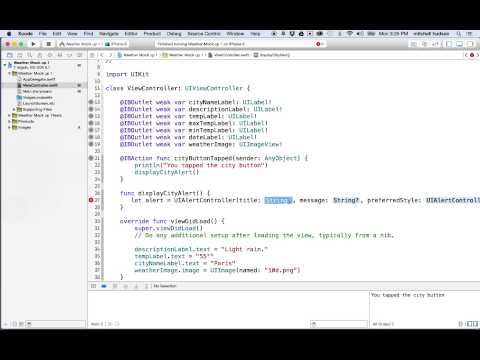Click the red error indicator in activity bar
Viewport: 480px width, 360px height.
[x=319, y=44]
